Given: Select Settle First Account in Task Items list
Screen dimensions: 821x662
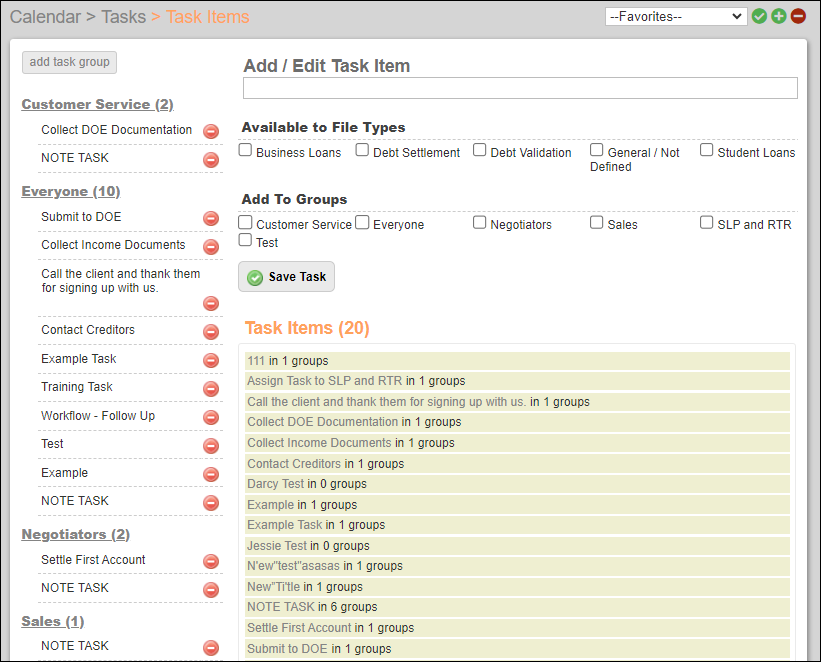Looking at the screenshot, I should coord(517,628).
